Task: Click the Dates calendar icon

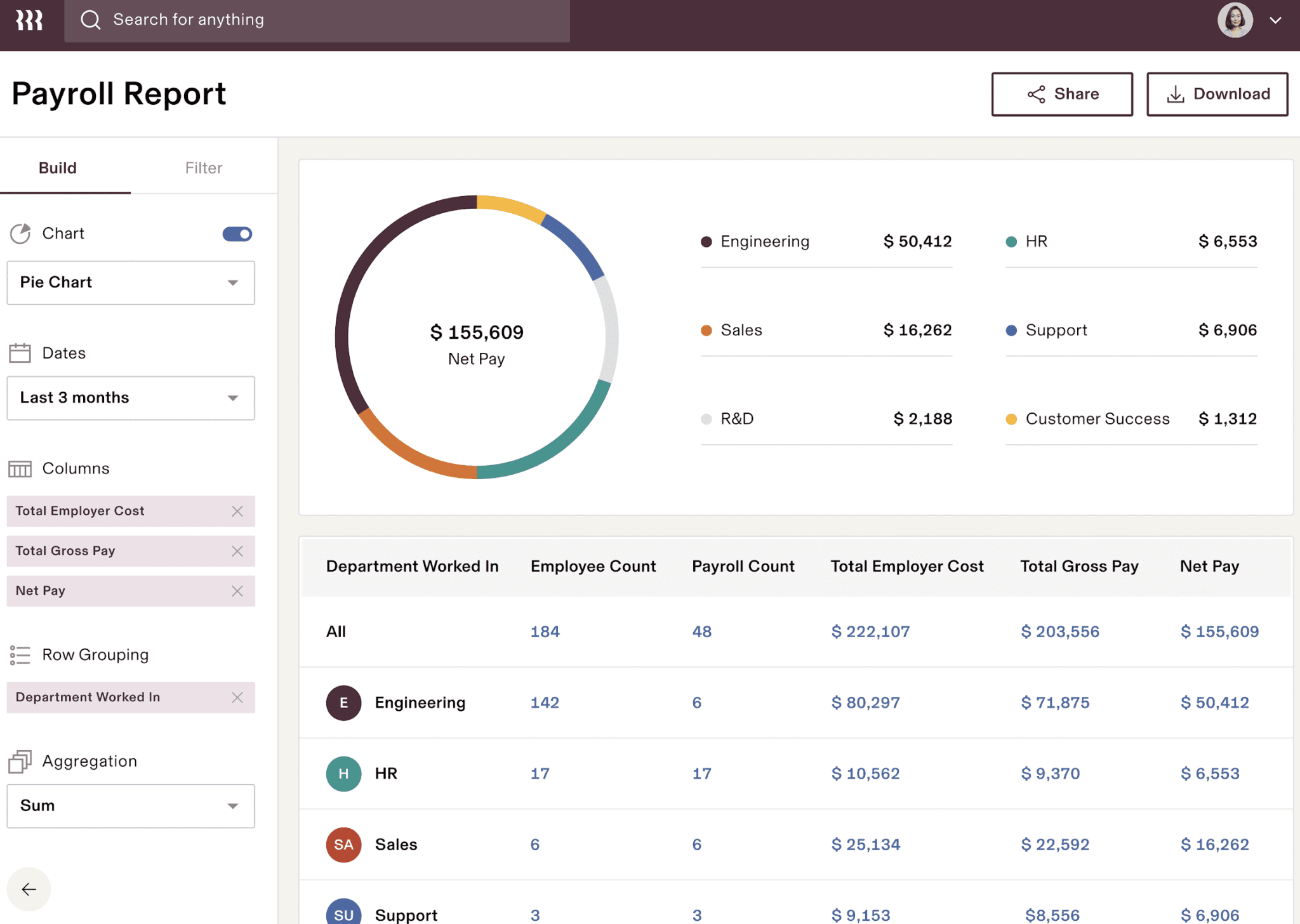Action: pyautogui.click(x=20, y=353)
